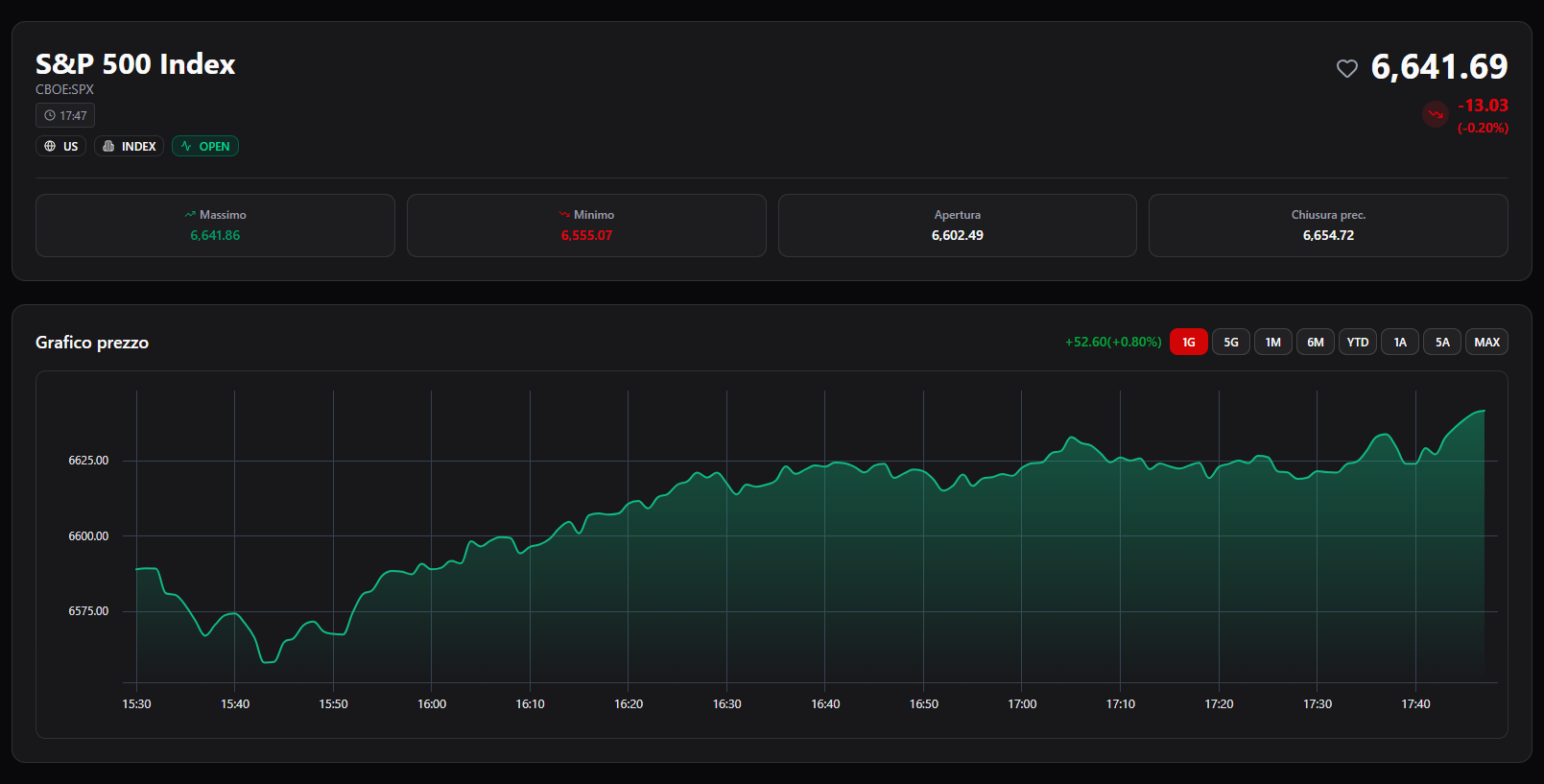Click the 17:30 time axis label
1544x784 pixels.
(1318, 704)
